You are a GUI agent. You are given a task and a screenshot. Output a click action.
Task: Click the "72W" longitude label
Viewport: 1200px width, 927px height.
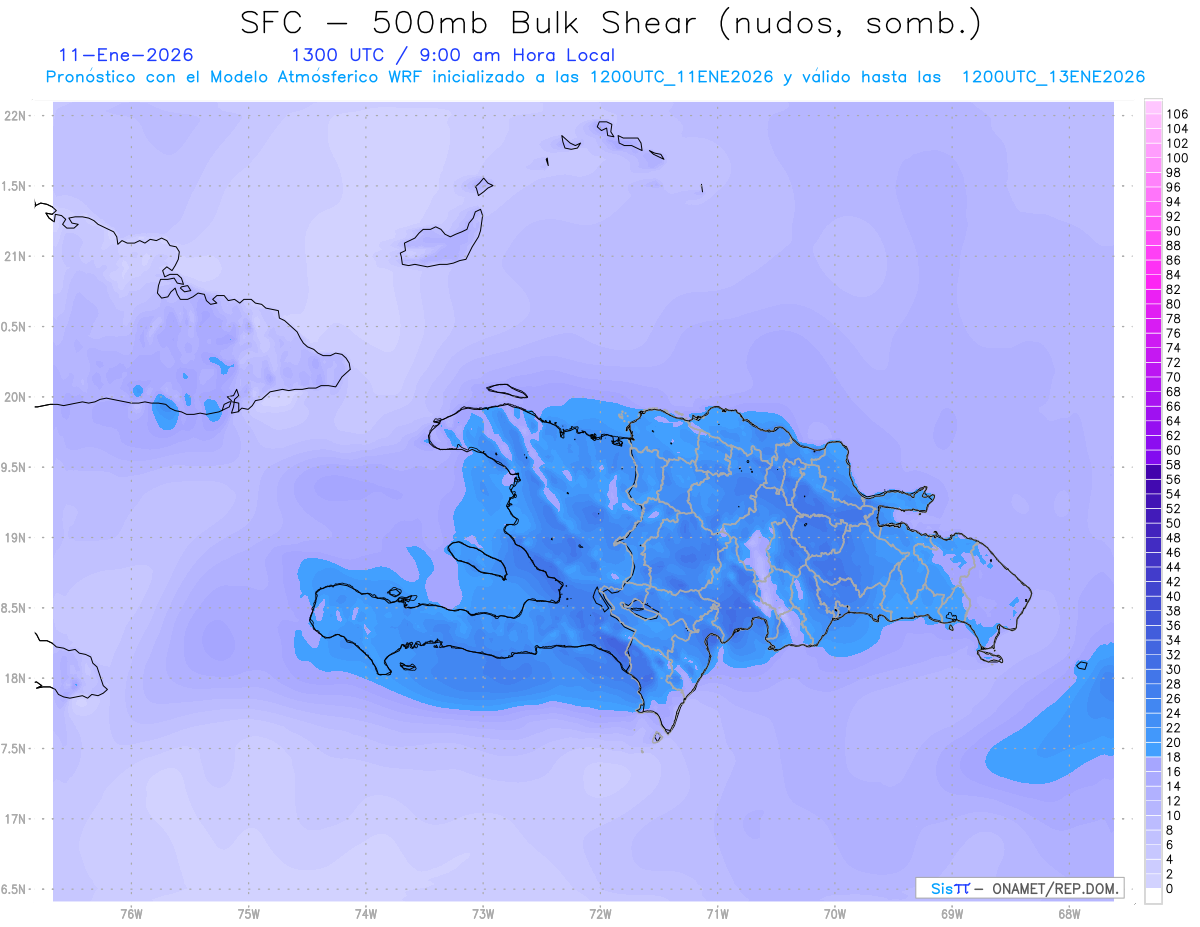[x=600, y=913]
